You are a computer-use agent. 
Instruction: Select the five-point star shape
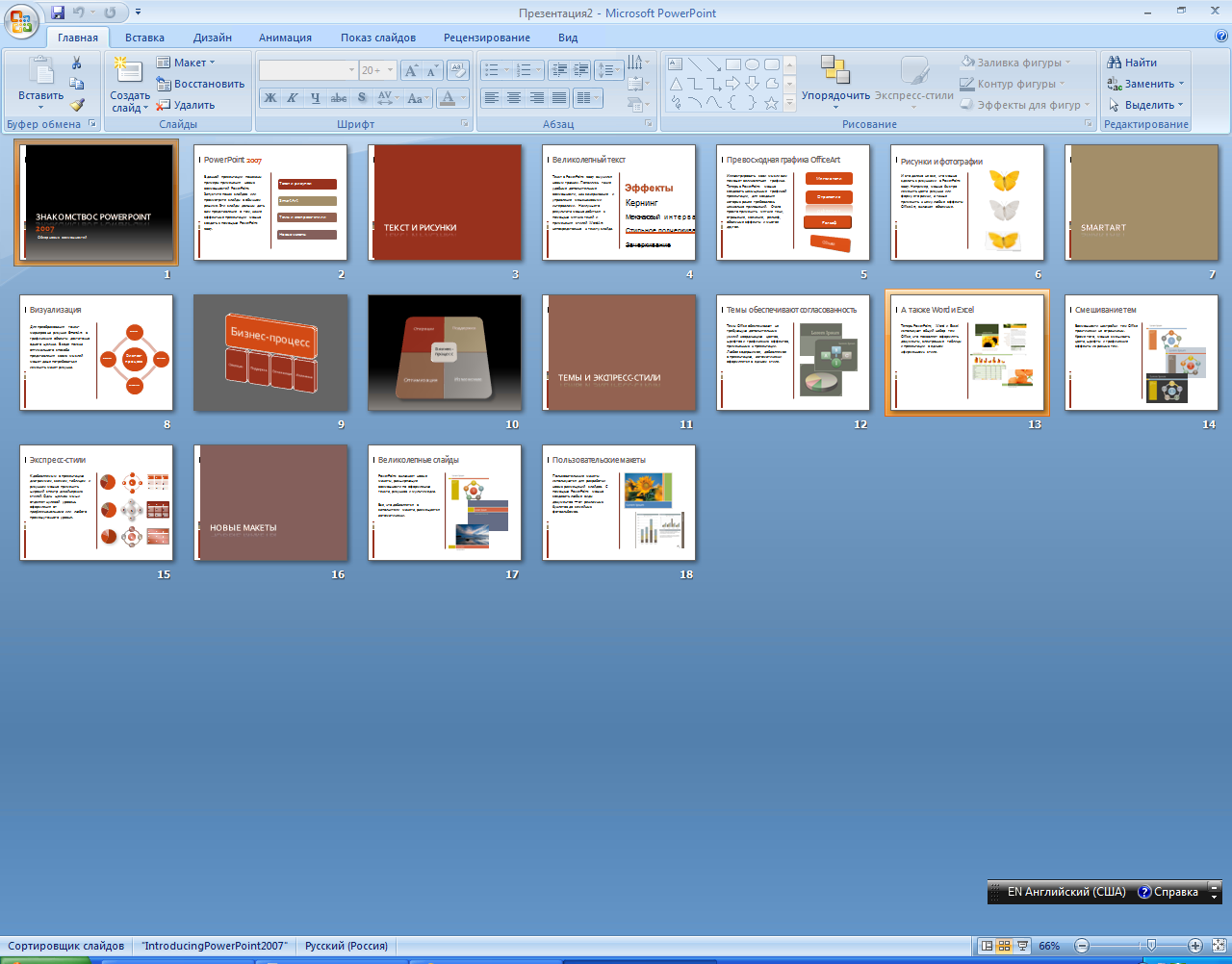771,103
